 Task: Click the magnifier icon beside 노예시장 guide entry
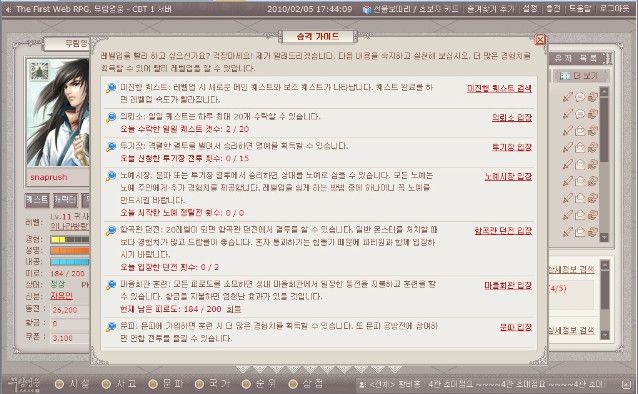tap(111, 176)
